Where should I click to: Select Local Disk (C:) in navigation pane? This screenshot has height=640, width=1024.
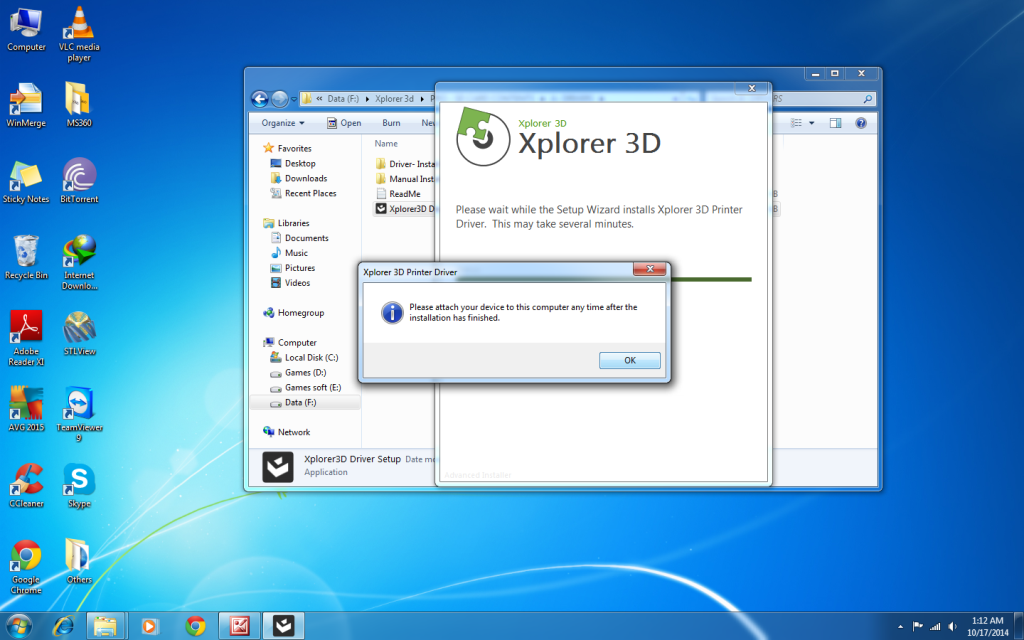[x=311, y=357]
